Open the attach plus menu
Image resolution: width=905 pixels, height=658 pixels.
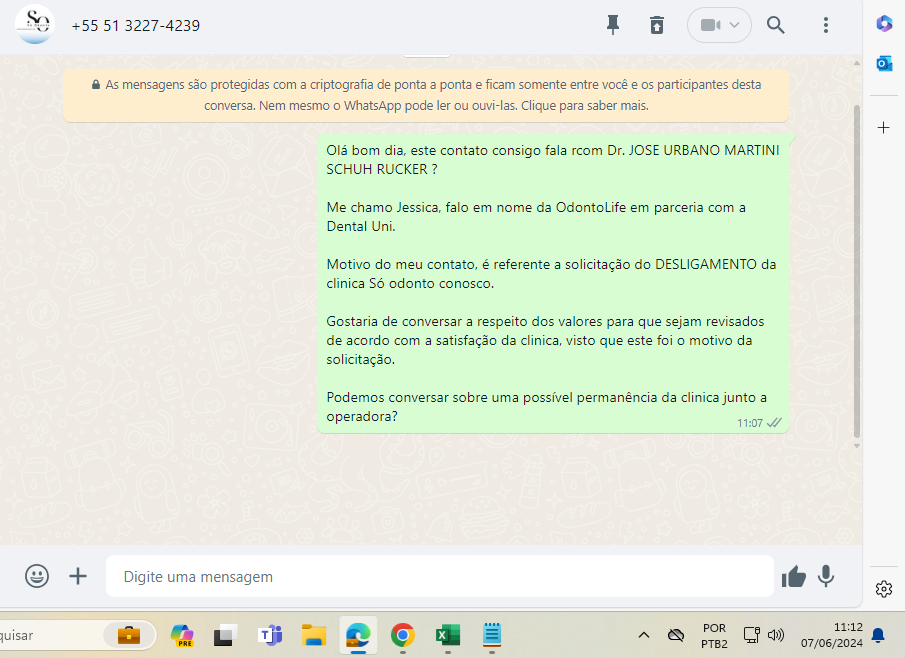point(78,576)
